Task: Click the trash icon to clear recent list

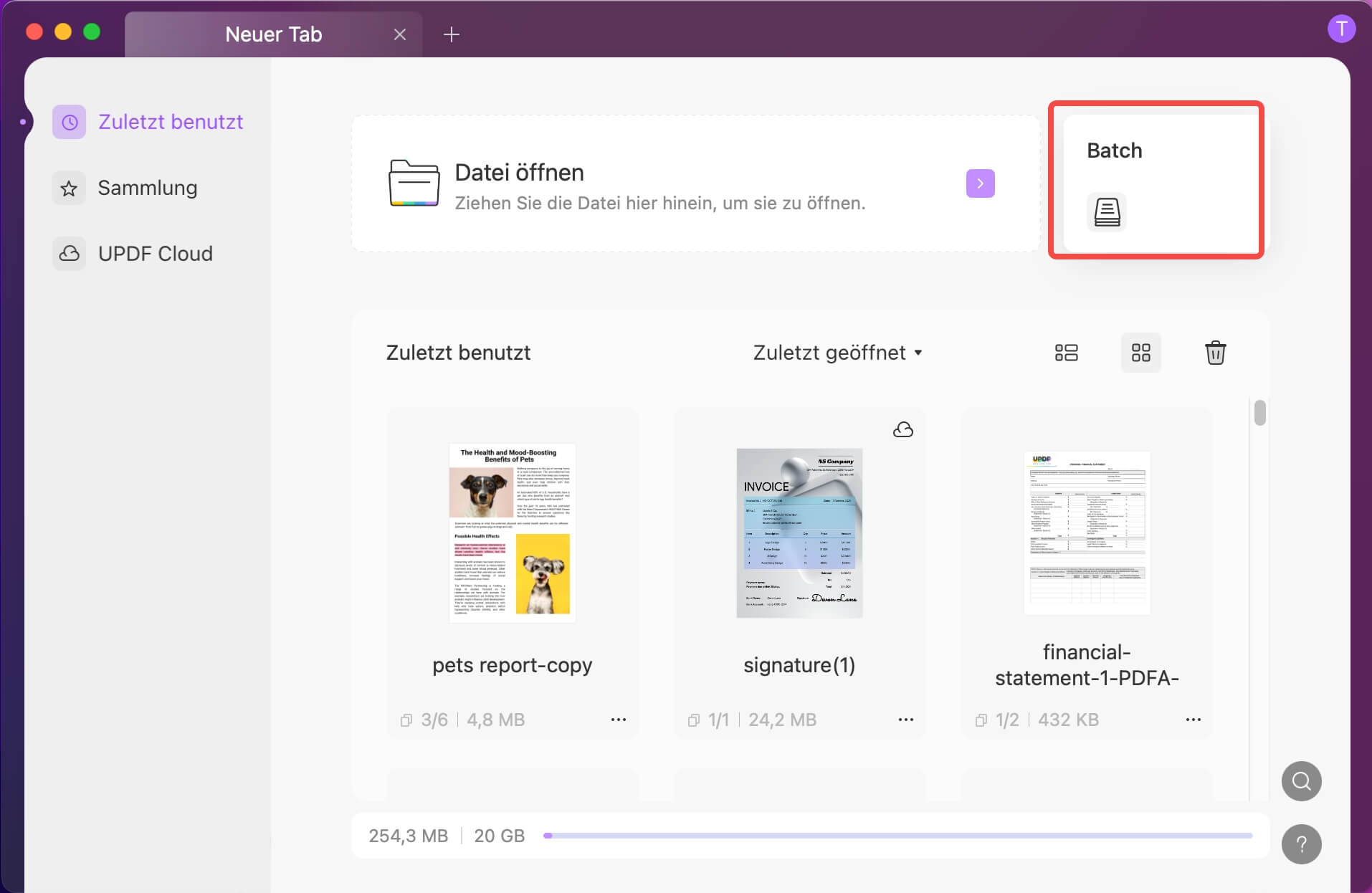Action: 1215,353
